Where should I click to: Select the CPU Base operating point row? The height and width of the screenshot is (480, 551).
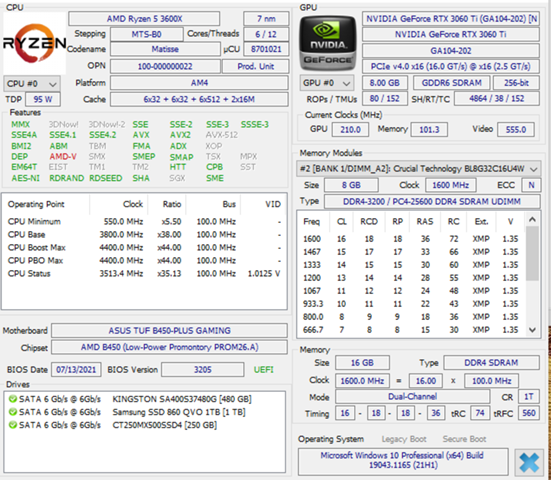[144, 235]
